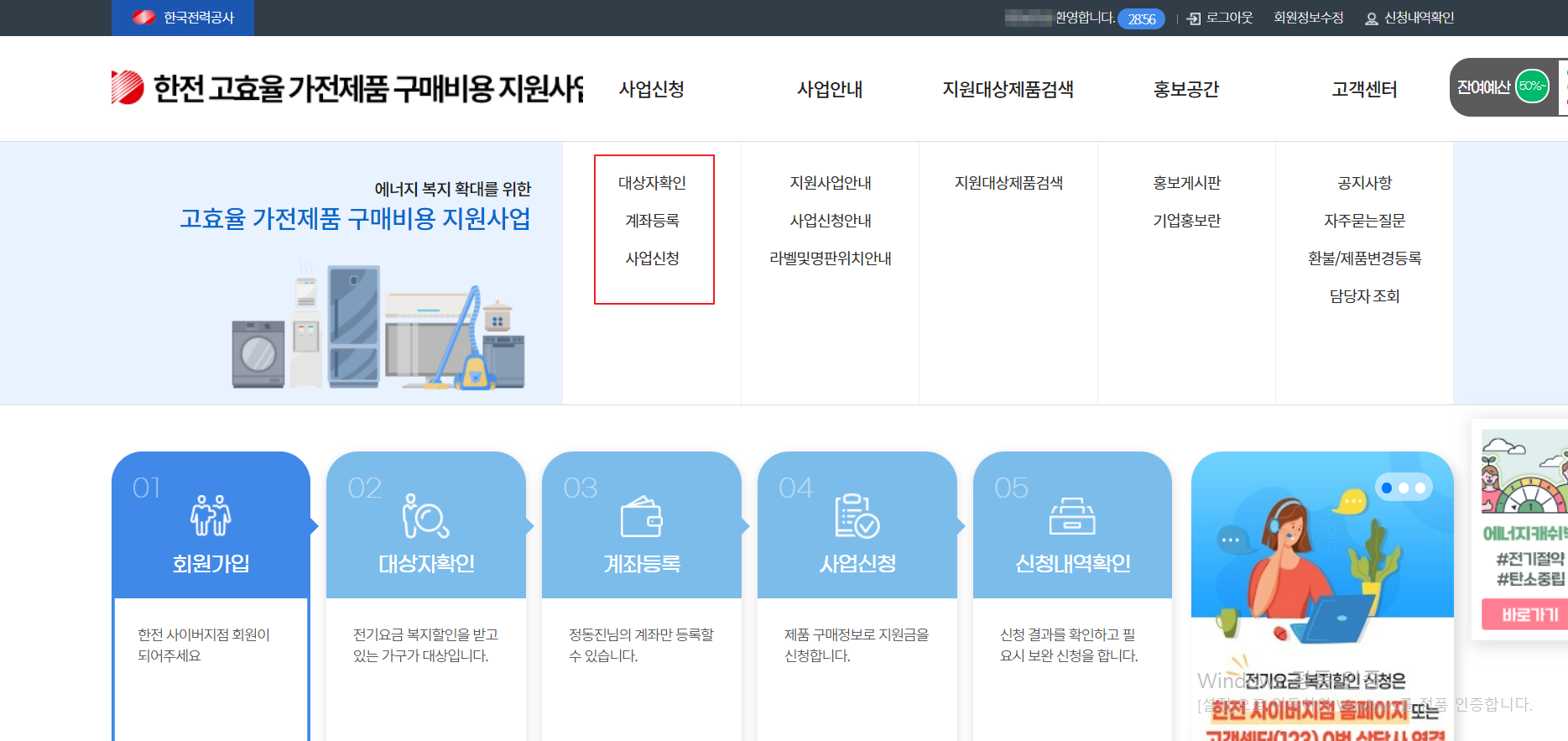Image resolution: width=1568 pixels, height=741 pixels.
Task: Click the 한전 고효율 가전제품 구매비용 지원사업 title
Action: coord(367,88)
